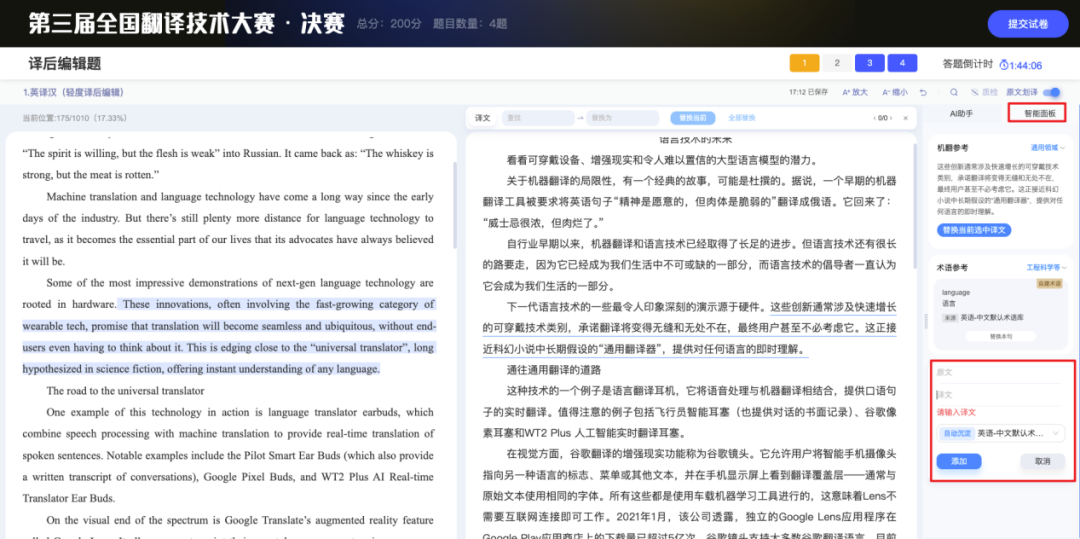1080x539 pixels.
Task: Click the 译文 term input field
Action: coord(999,395)
